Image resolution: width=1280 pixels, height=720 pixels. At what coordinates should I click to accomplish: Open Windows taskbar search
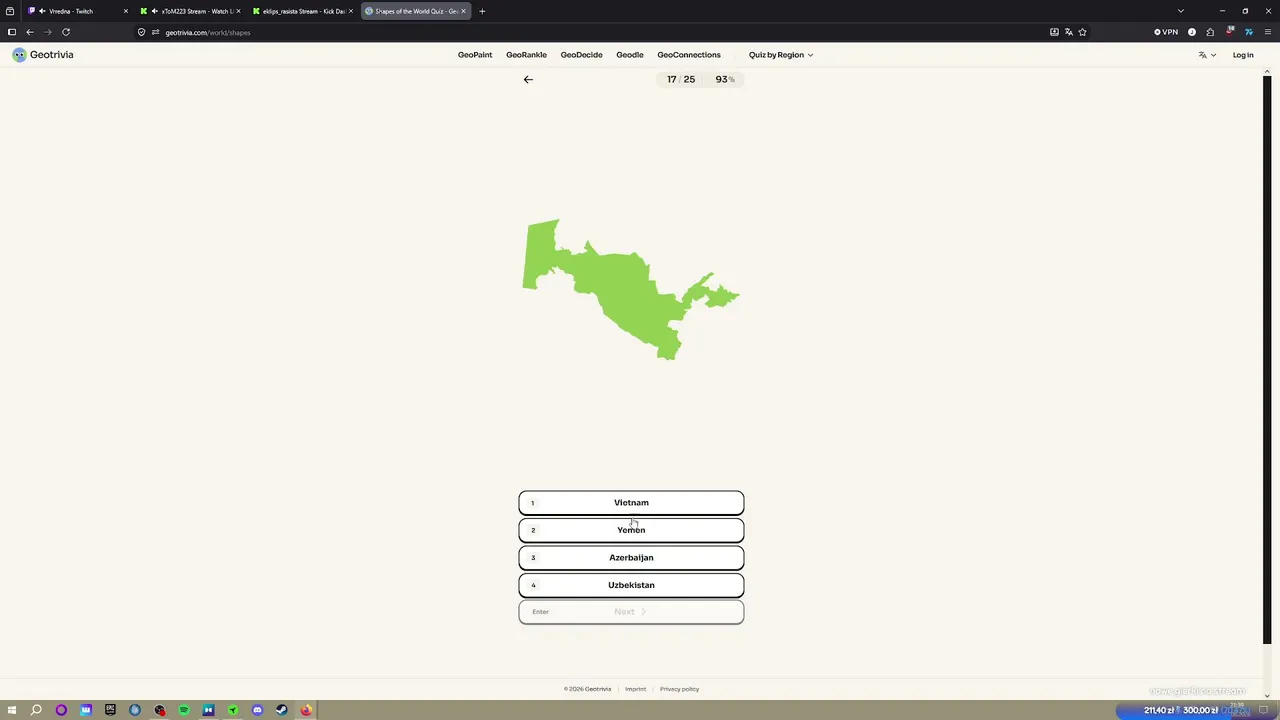pyautogui.click(x=36, y=710)
